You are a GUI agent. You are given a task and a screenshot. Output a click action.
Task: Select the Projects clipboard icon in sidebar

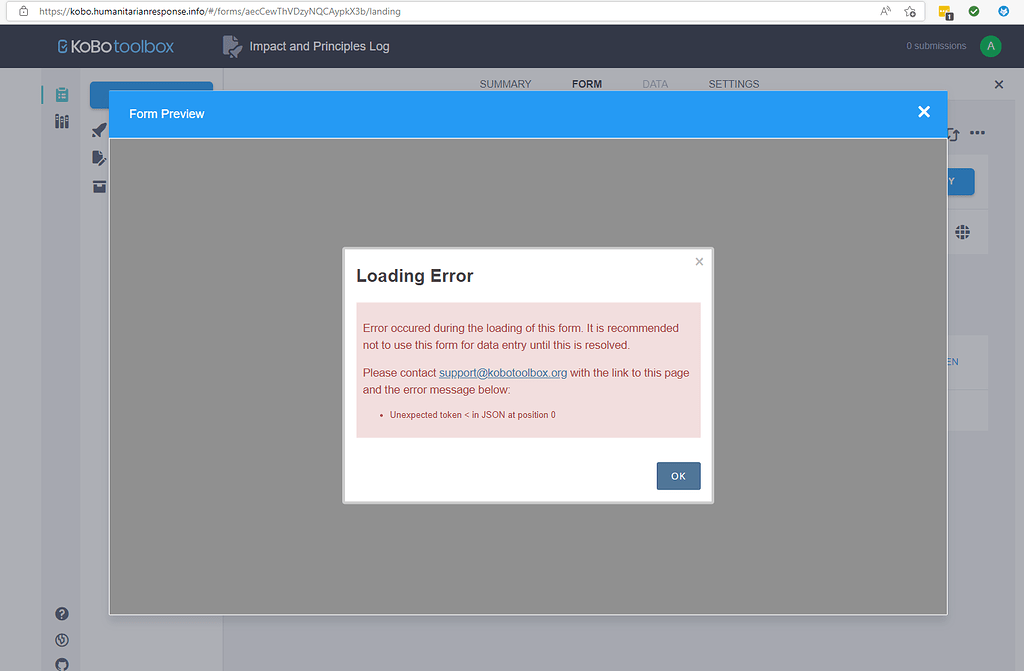click(x=61, y=94)
